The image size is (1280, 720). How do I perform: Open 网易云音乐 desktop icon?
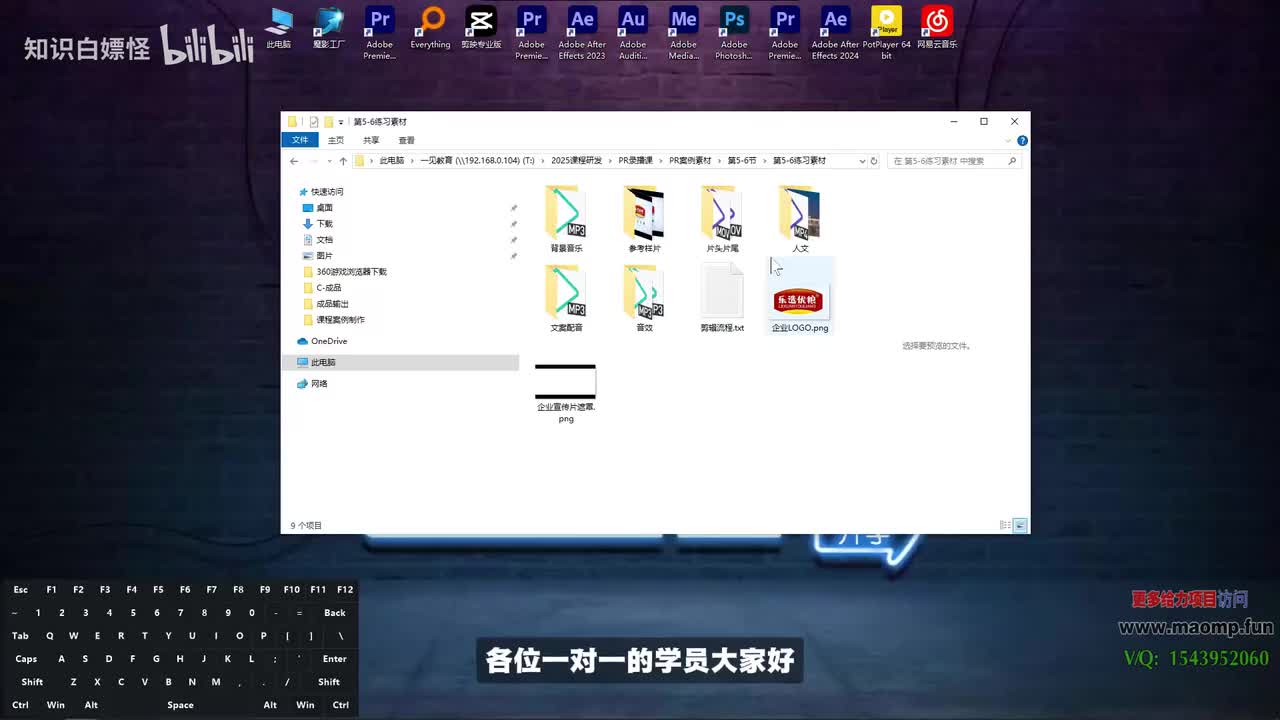[x=937, y=27]
